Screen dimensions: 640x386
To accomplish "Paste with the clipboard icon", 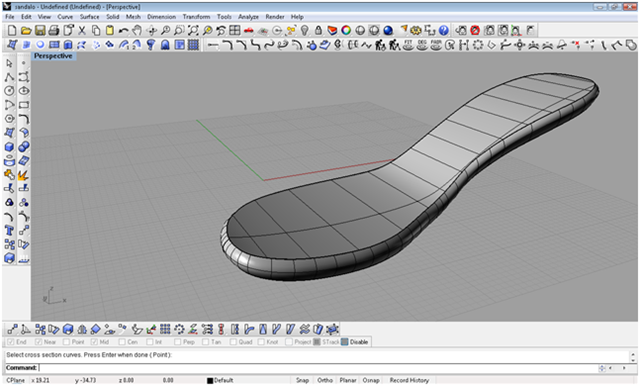I will [109, 30].
